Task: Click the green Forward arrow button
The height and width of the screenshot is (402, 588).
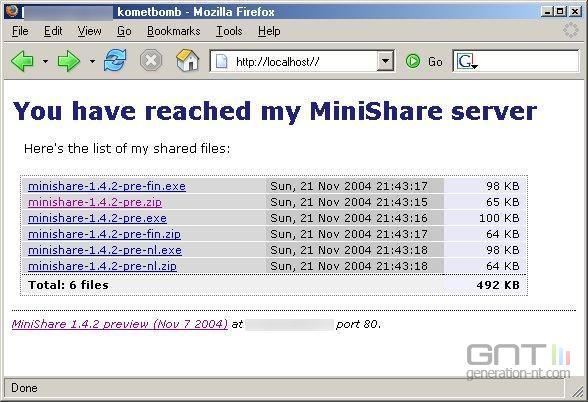Action: (x=69, y=61)
